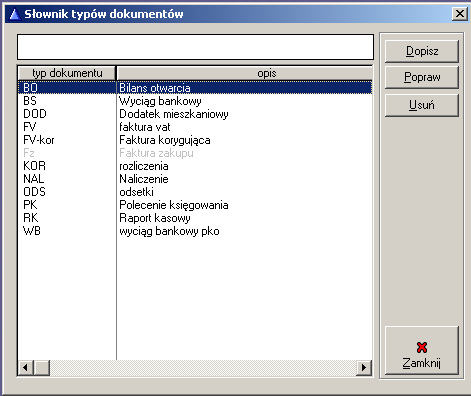Select the 'NAL' document type cell

(x=67, y=179)
